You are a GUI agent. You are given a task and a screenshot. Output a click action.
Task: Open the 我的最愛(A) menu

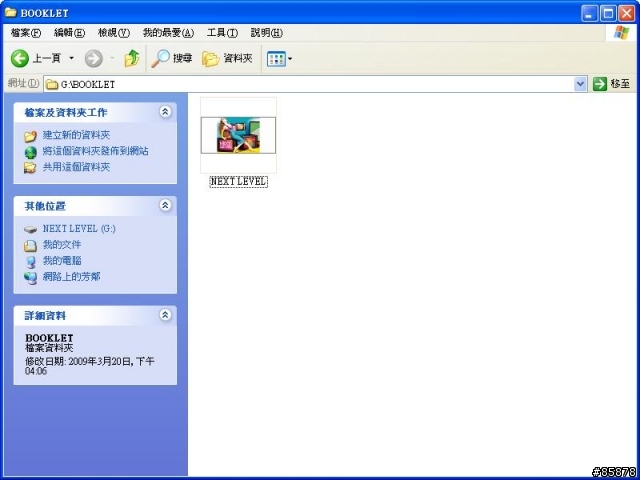[168, 33]
